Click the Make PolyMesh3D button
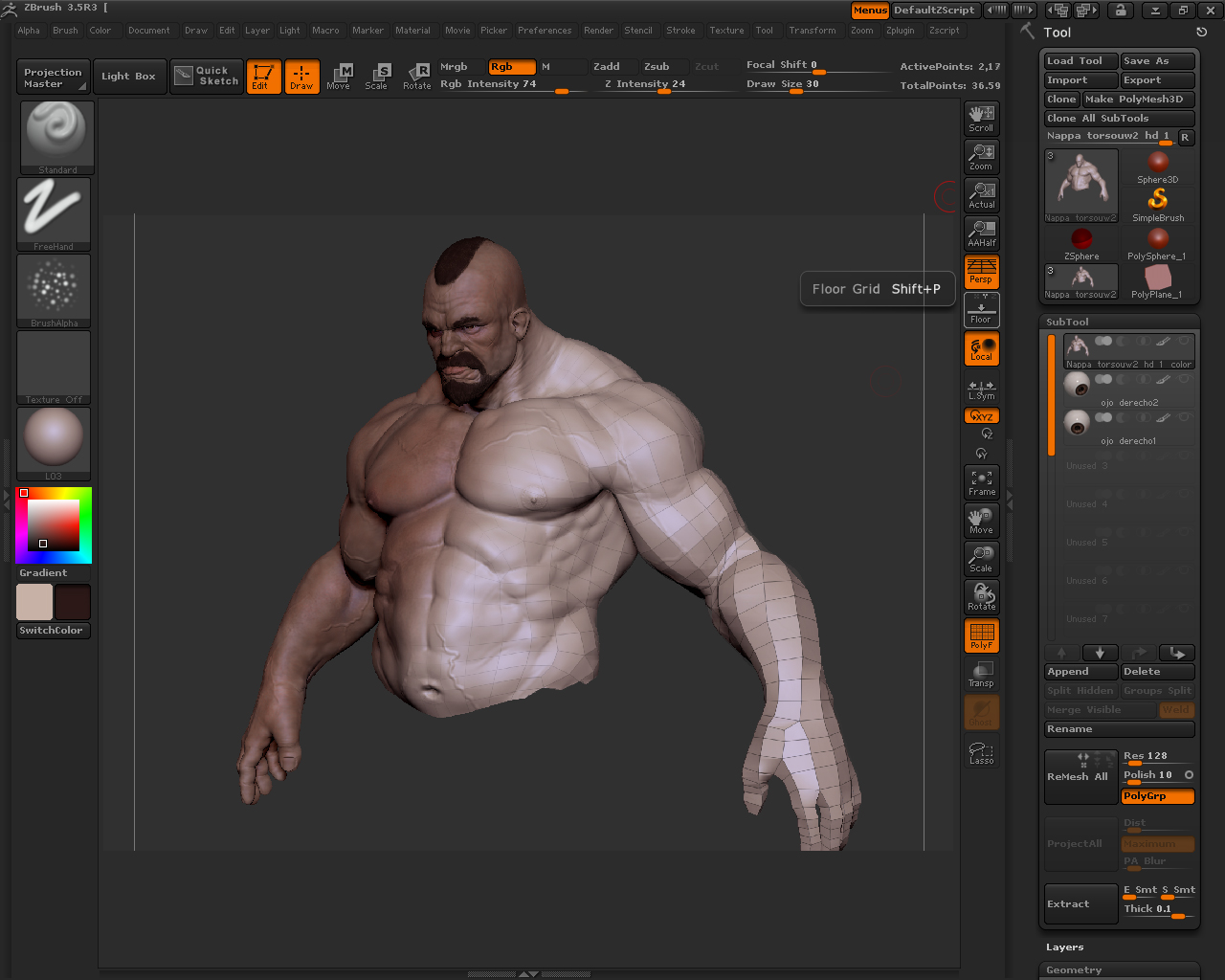Viewport: 1225px width, 980px height. (x=1139, y=100)
